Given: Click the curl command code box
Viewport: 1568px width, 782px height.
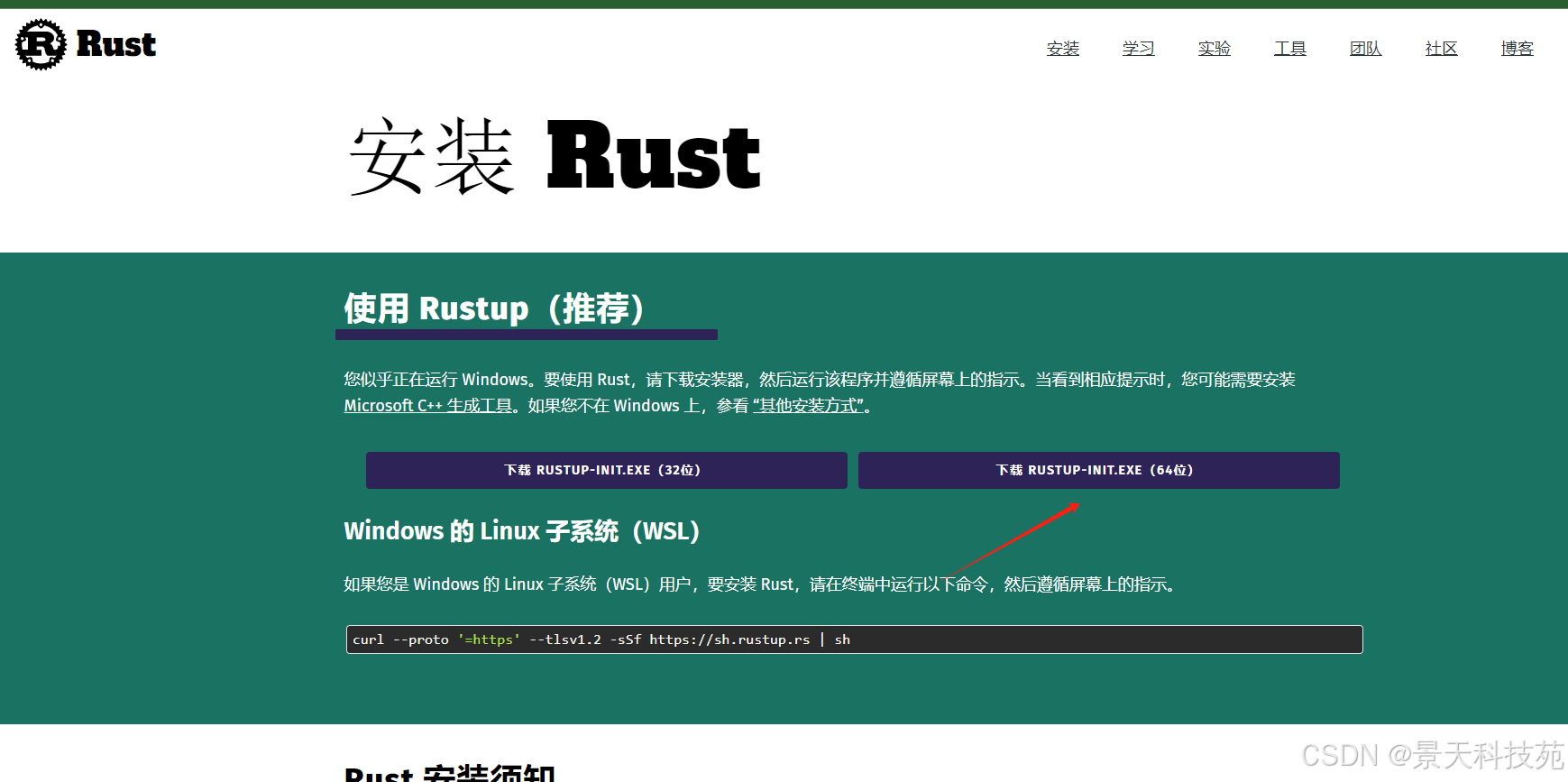Looking at the screenshot, I should pos(855,639).
